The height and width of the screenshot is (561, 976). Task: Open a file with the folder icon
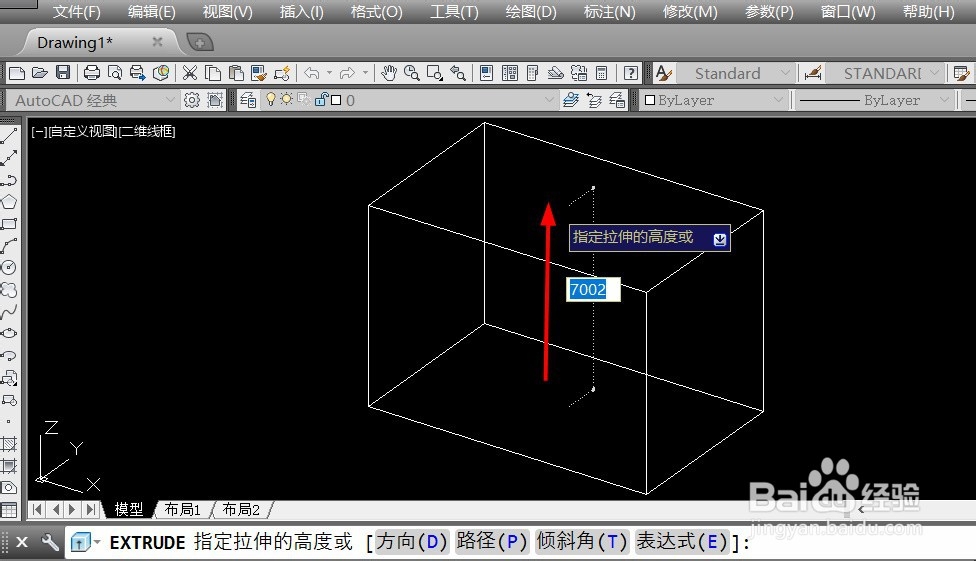tap(40, 73)
